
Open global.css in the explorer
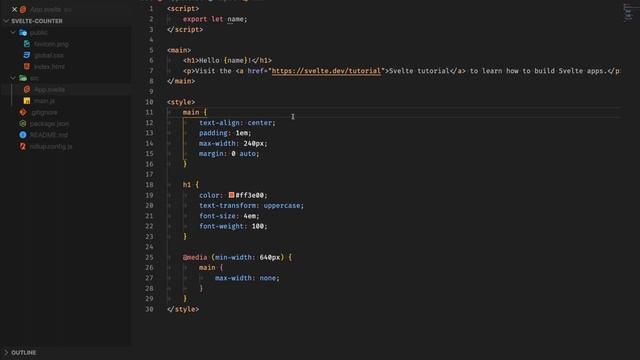(x=49, y=55)
